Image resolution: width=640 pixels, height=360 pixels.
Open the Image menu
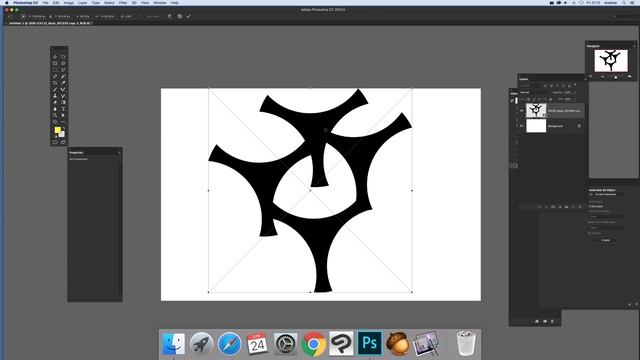69,3
